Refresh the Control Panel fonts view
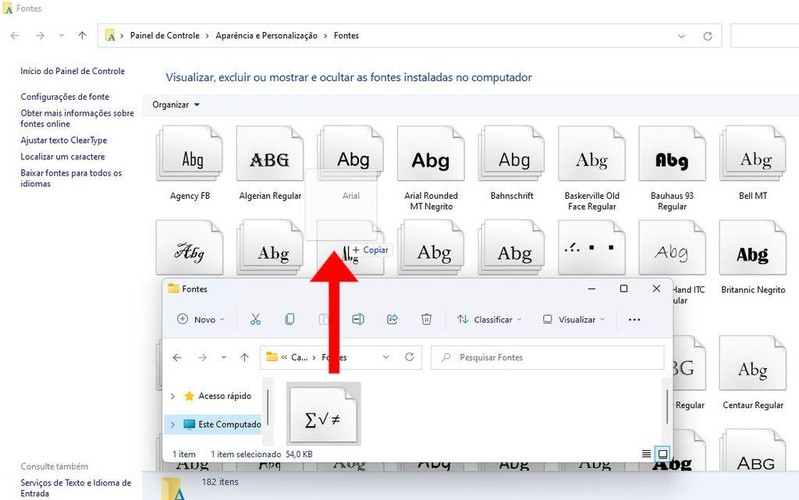The image size is (799, 500). click(707, 36)
